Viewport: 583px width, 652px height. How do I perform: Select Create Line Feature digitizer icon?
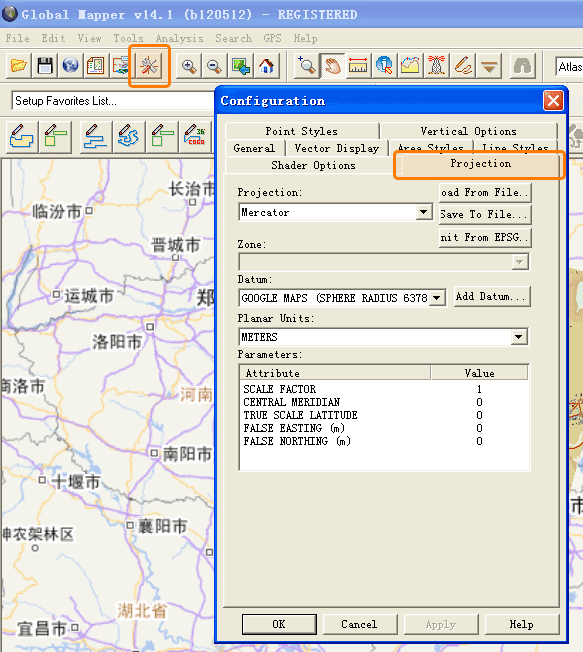[x=95, y=136]
